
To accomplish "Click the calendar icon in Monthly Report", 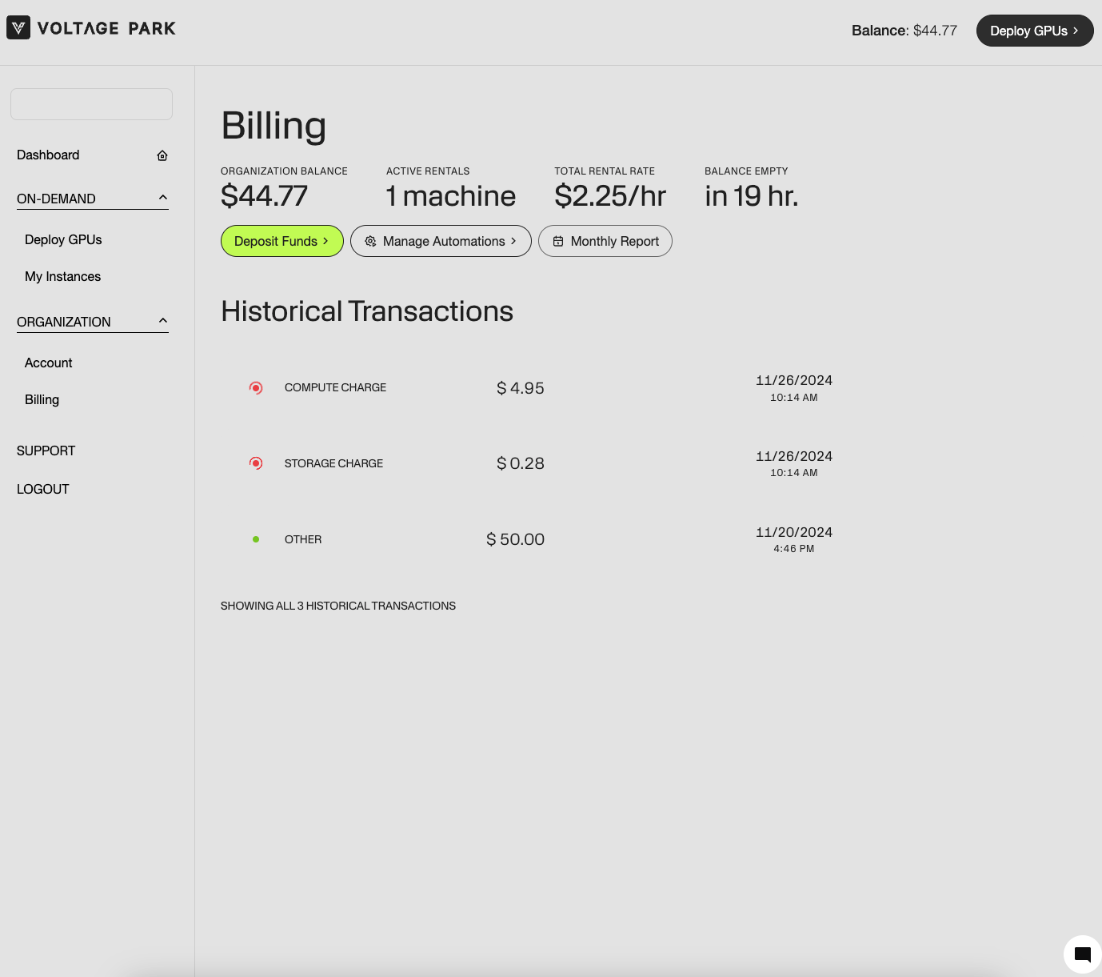I will [x=558, y=242].
